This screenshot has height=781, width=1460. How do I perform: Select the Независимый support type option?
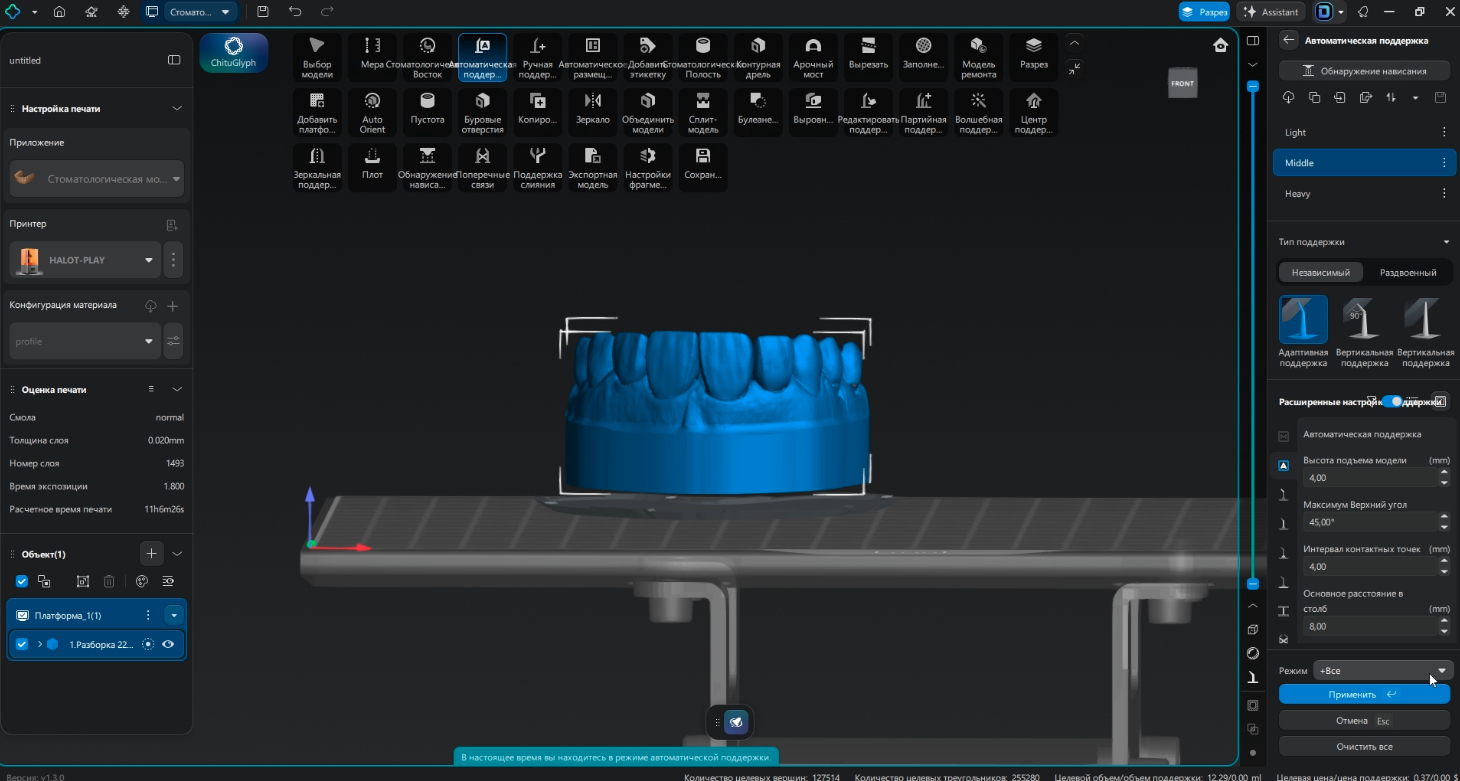pos(1320,272)
